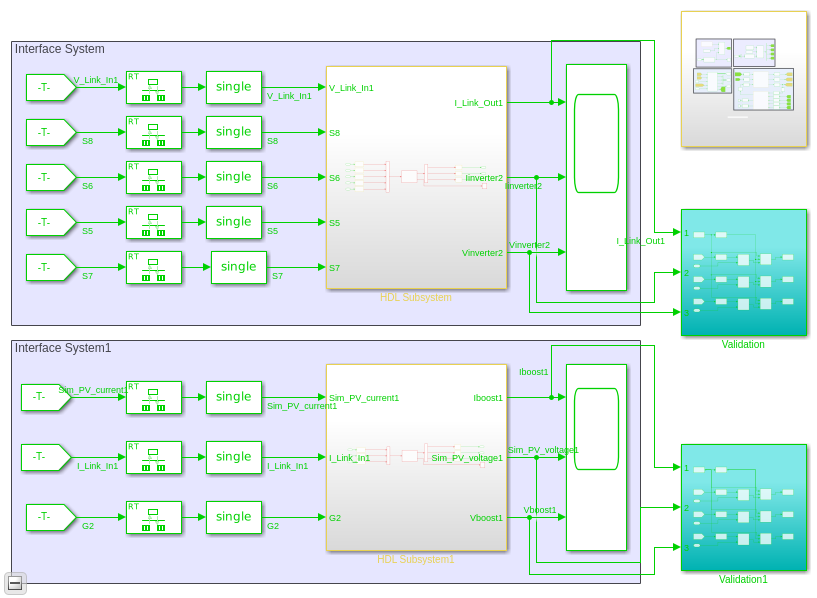Select the Sim_PV_current1 From tag block
Image resolution: width=817 pixels, height=598 pixels.
46,397
